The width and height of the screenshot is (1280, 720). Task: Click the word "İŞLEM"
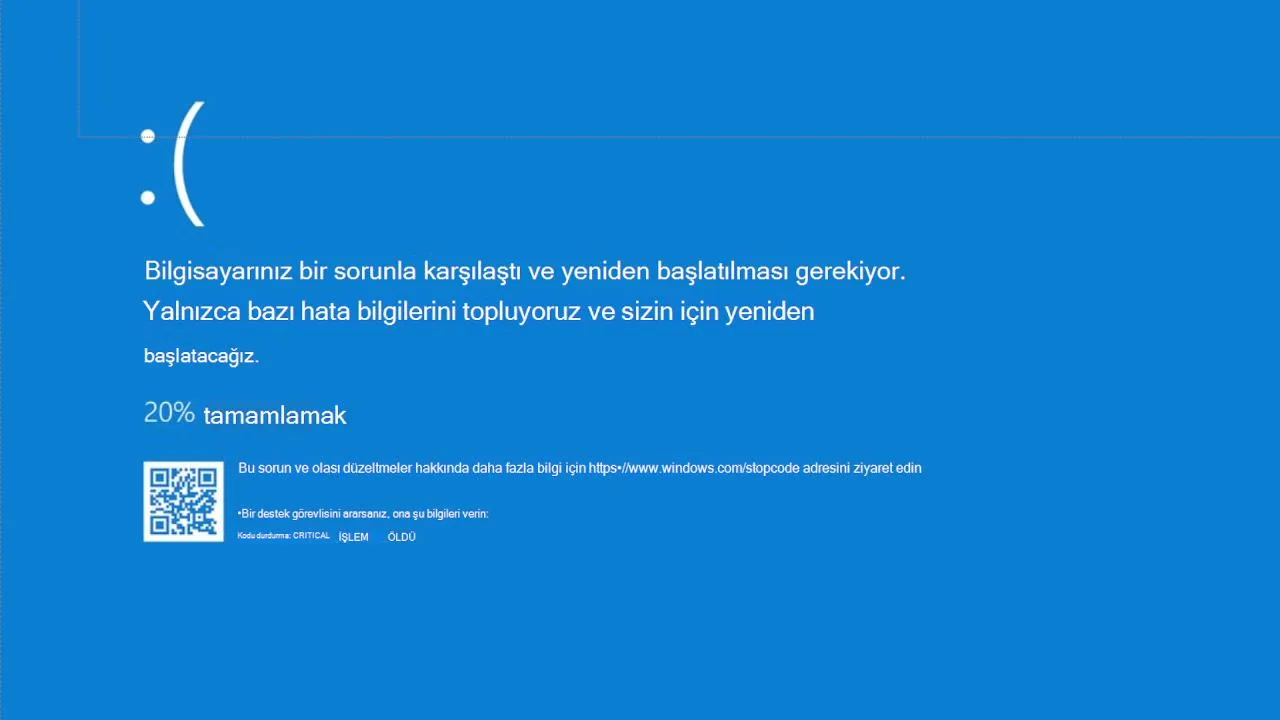353,537
